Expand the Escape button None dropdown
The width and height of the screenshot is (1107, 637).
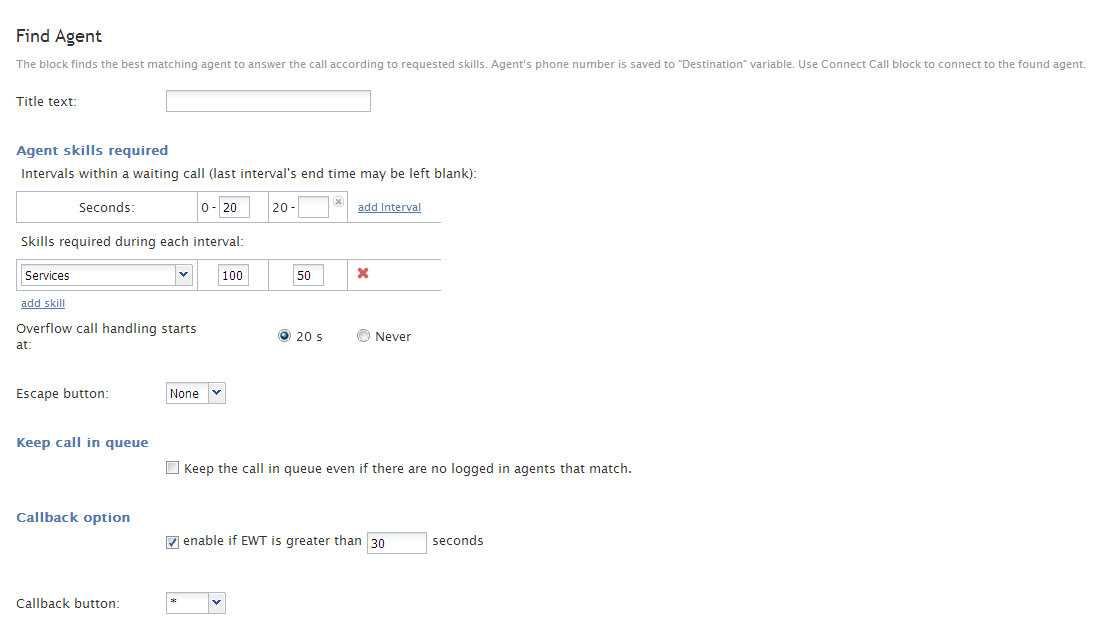[196, 393]
